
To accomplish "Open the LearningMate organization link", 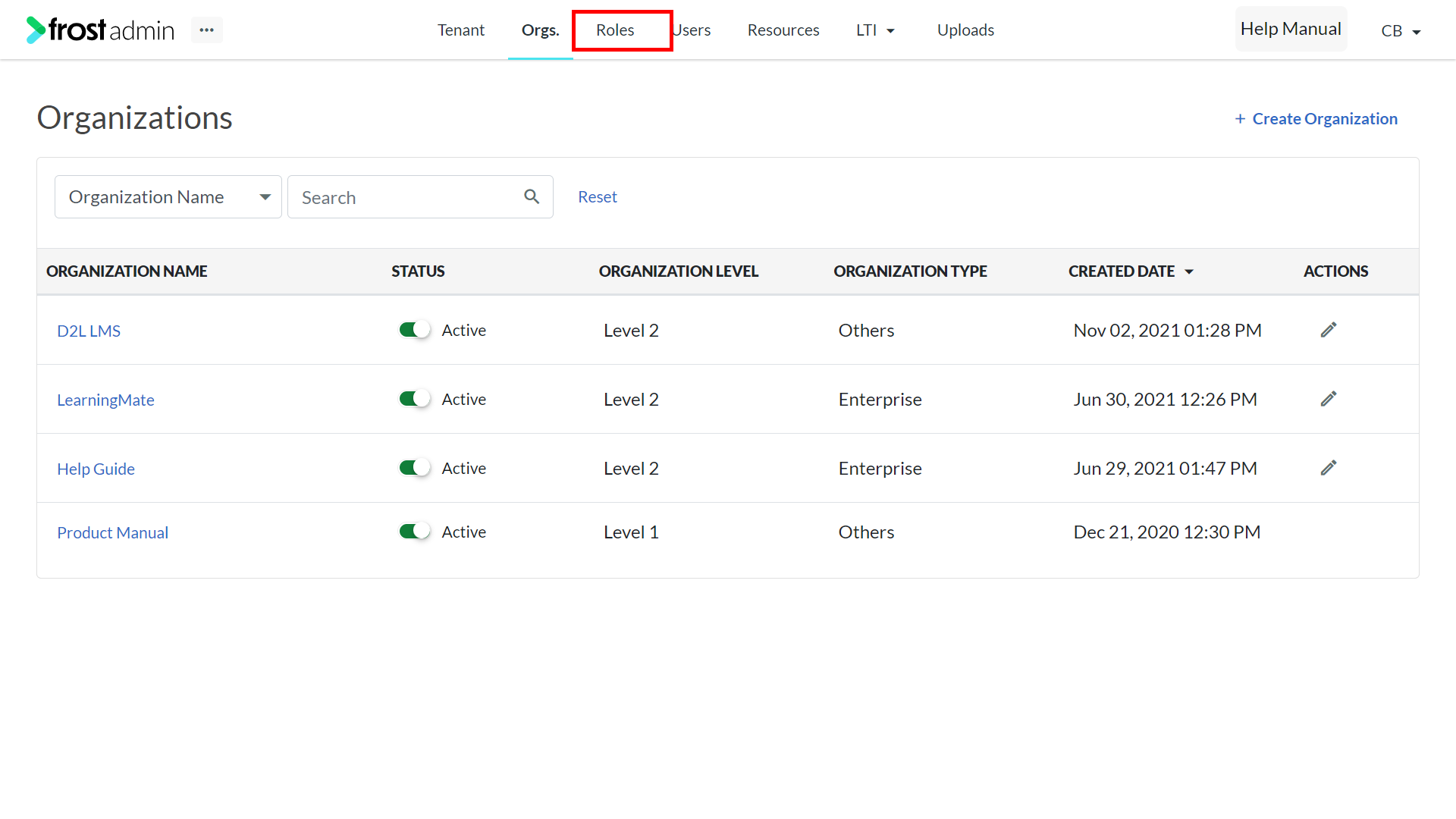I will (105, 400).
